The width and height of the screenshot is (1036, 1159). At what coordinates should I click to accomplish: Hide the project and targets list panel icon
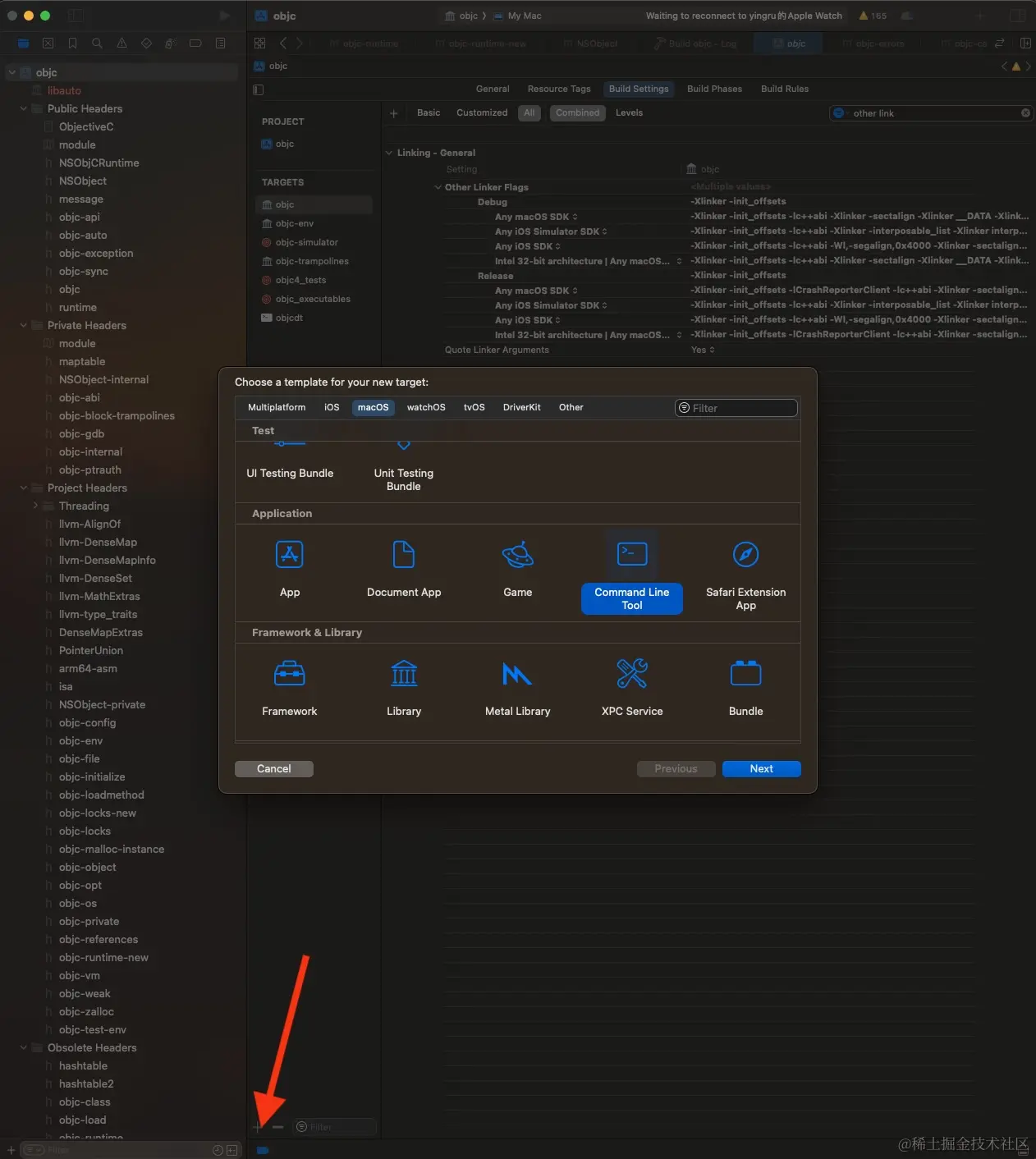tap(259, 89)
